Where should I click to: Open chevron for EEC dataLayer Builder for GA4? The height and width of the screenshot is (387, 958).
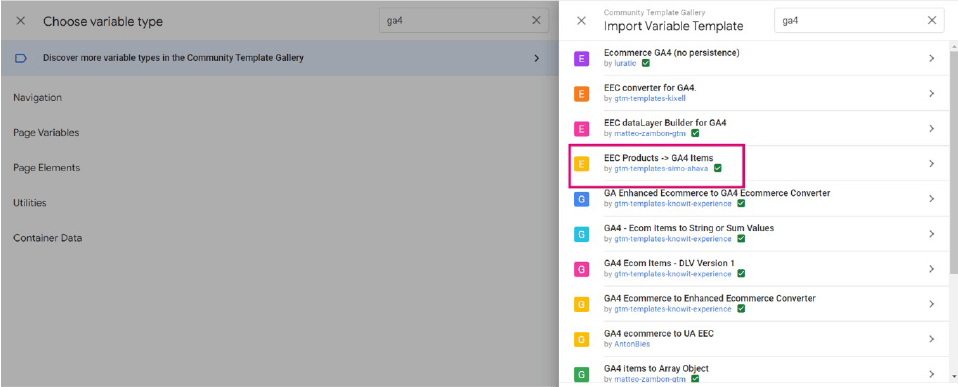[x=932, y=128]
